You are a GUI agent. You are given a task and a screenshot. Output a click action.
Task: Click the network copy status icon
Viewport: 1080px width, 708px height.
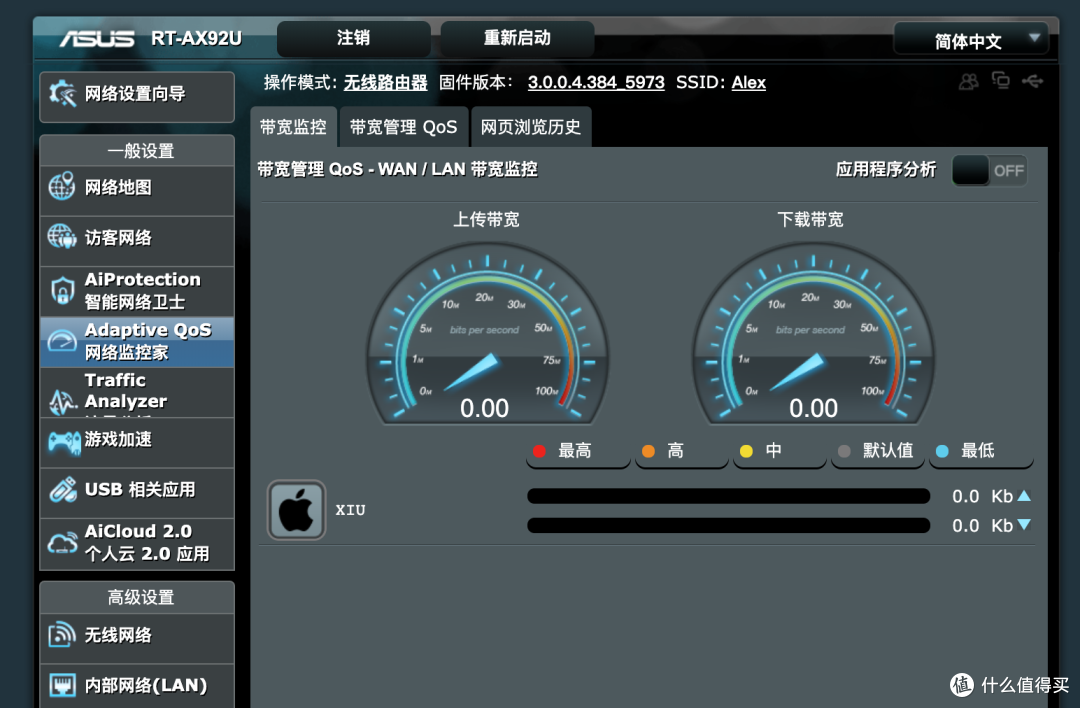(1000, 81)
